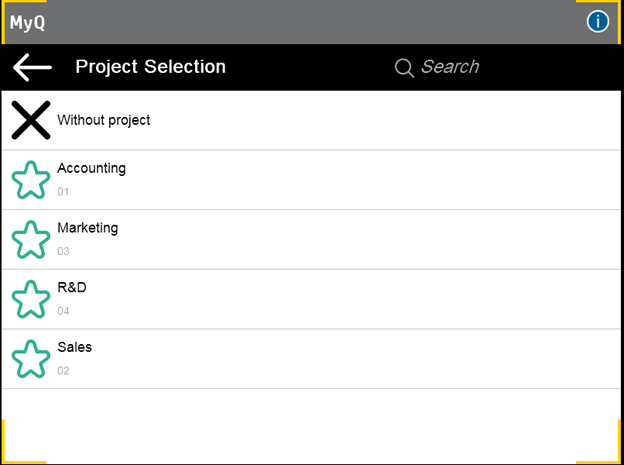Toggle favorite star for Marketing
Viewport: 624px width, 465px height.
tap(31, 240)
